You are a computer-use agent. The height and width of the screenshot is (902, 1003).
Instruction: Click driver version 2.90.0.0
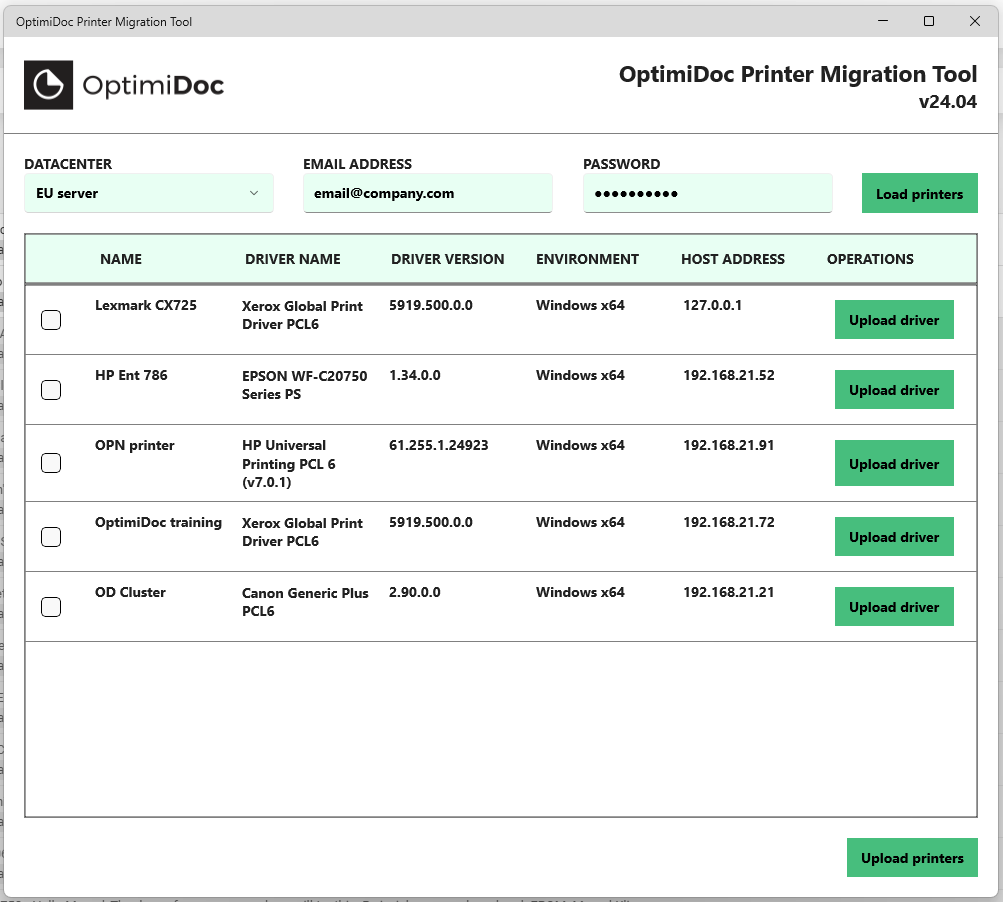coord(415,592)
